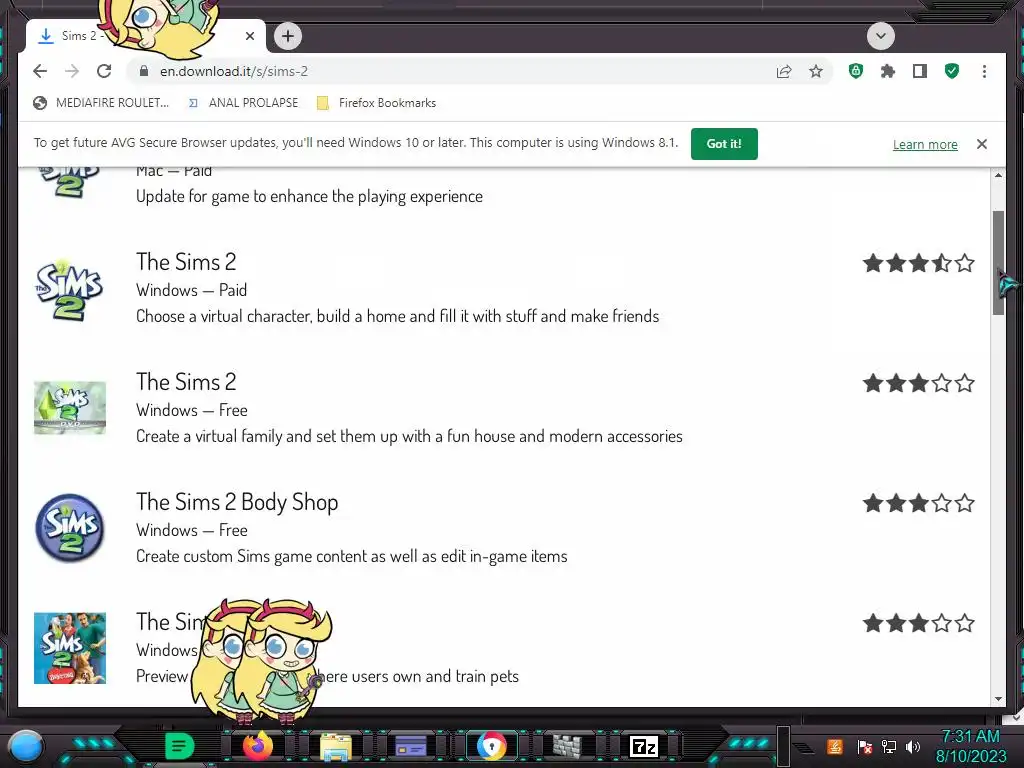1024x768 pixels.
Task: Reload the current page
Action: point(104,71)
